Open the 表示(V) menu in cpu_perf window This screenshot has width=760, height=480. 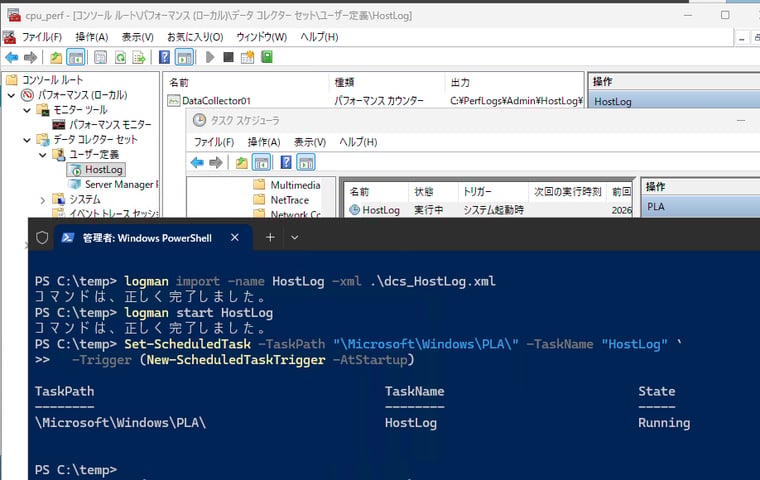(138, 37)
